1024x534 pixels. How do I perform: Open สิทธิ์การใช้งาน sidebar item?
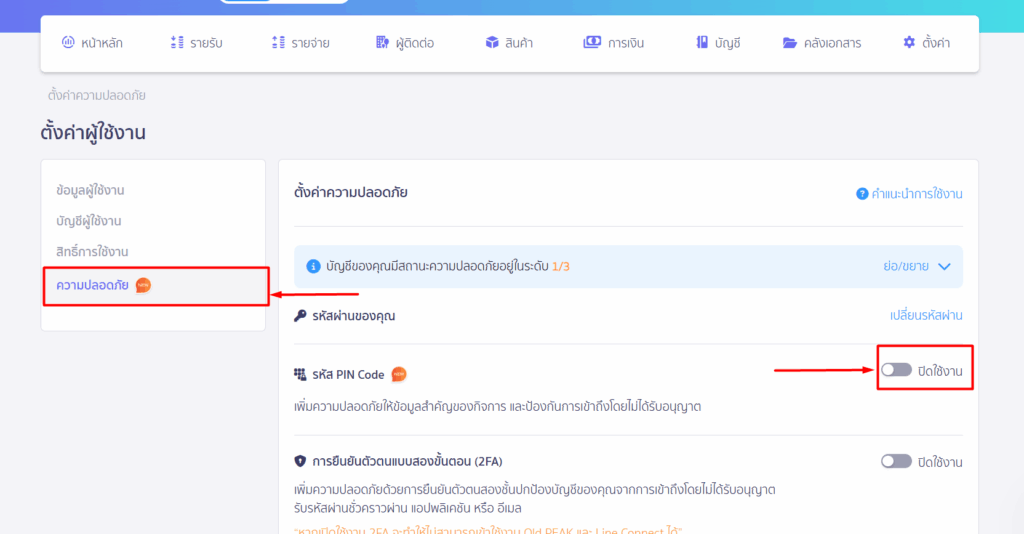93,252
